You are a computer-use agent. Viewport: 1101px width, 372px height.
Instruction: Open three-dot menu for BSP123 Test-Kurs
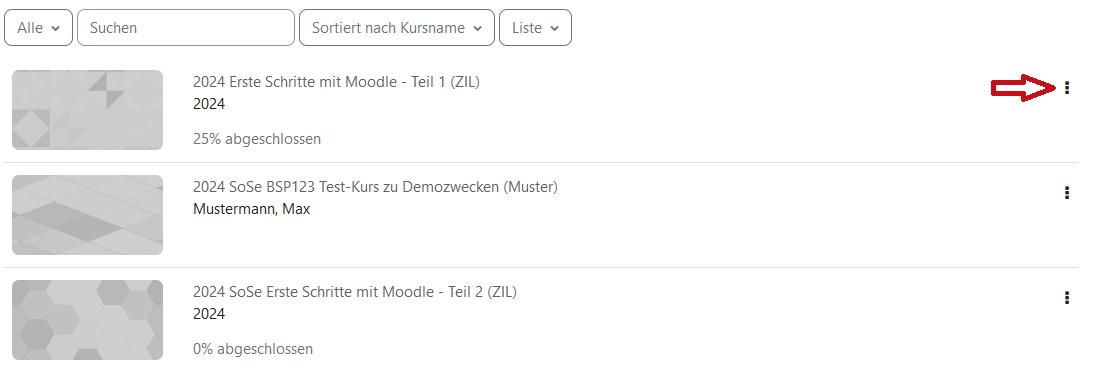pyautogui.click(x=1067, y=193)
